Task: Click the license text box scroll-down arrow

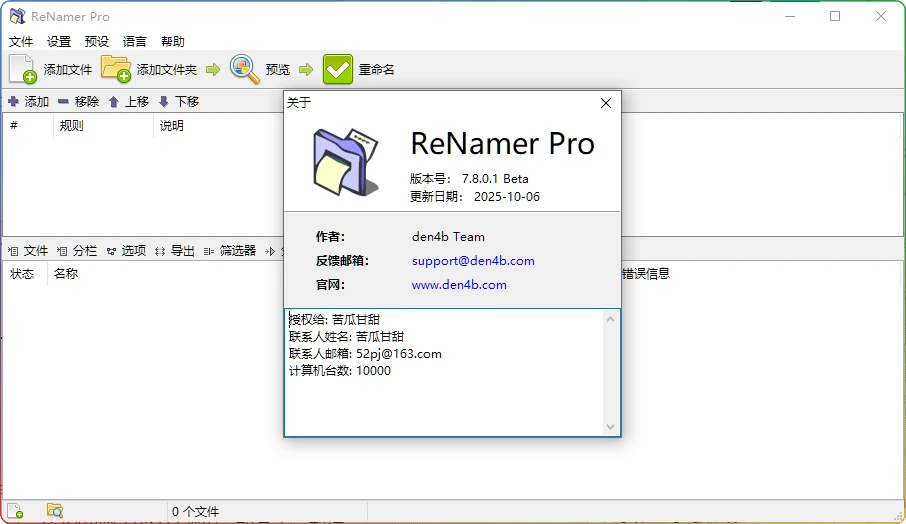Action: coord(611,427)
